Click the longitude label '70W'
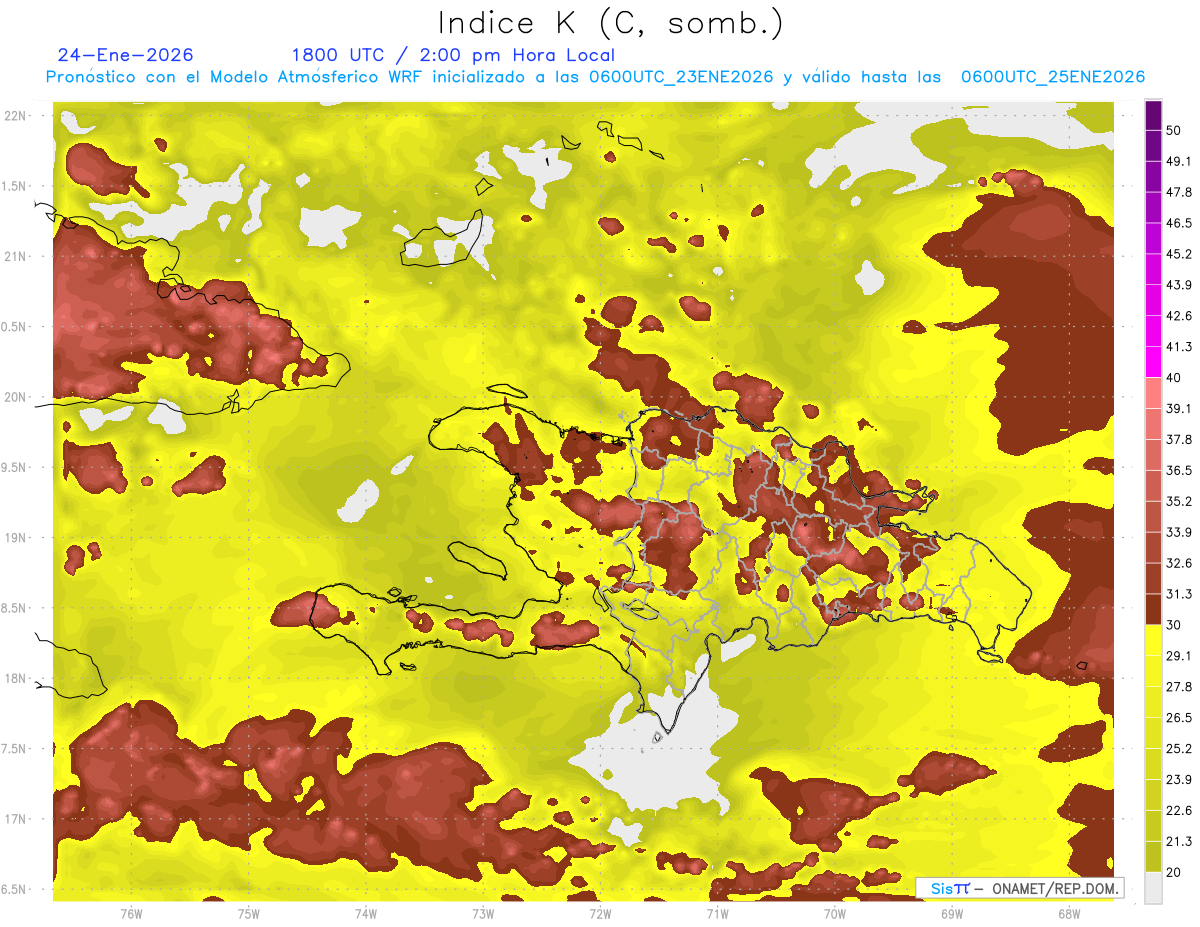The width and height of the screenshot is (1200, 927). [x=835, y=913]
